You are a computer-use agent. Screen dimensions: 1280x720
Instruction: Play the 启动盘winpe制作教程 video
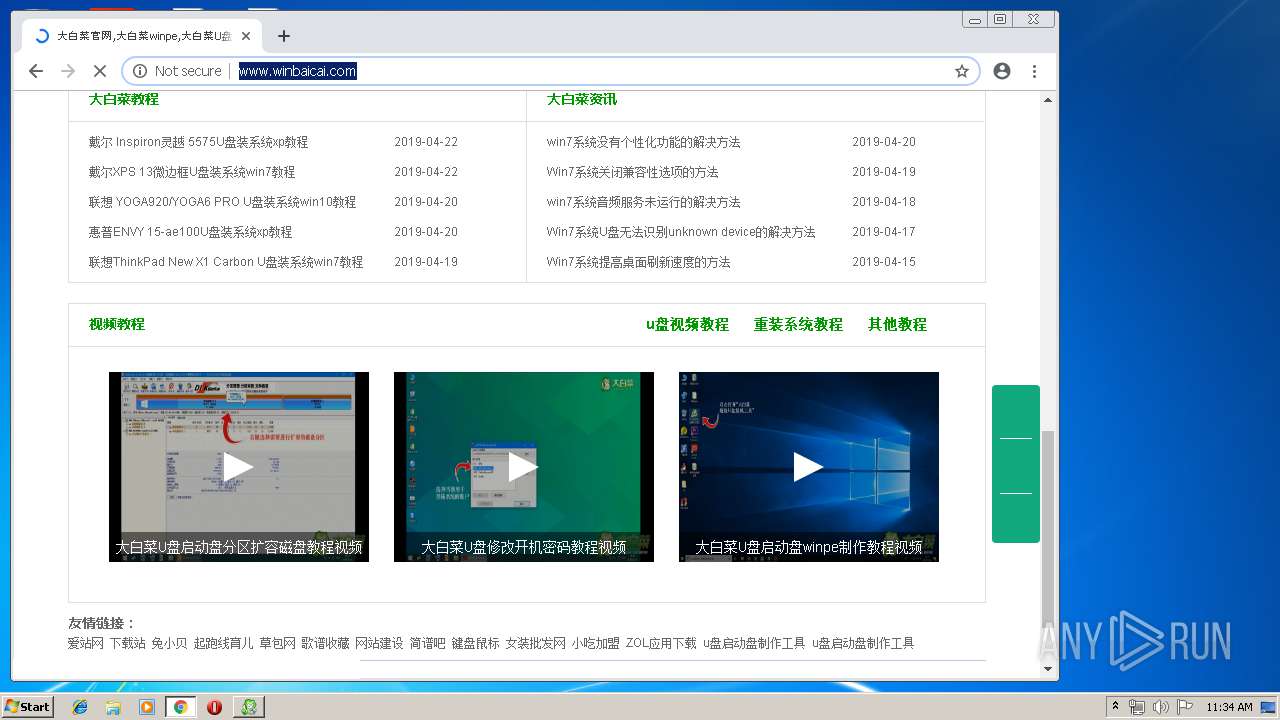coord(808,466)
